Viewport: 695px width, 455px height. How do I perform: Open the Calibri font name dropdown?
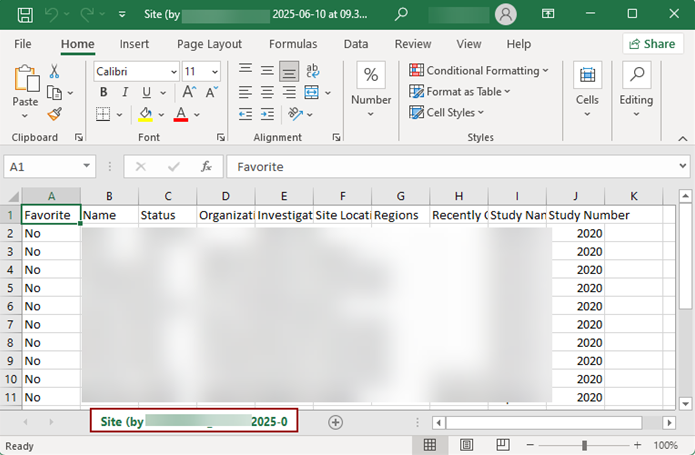coord(173,72)
